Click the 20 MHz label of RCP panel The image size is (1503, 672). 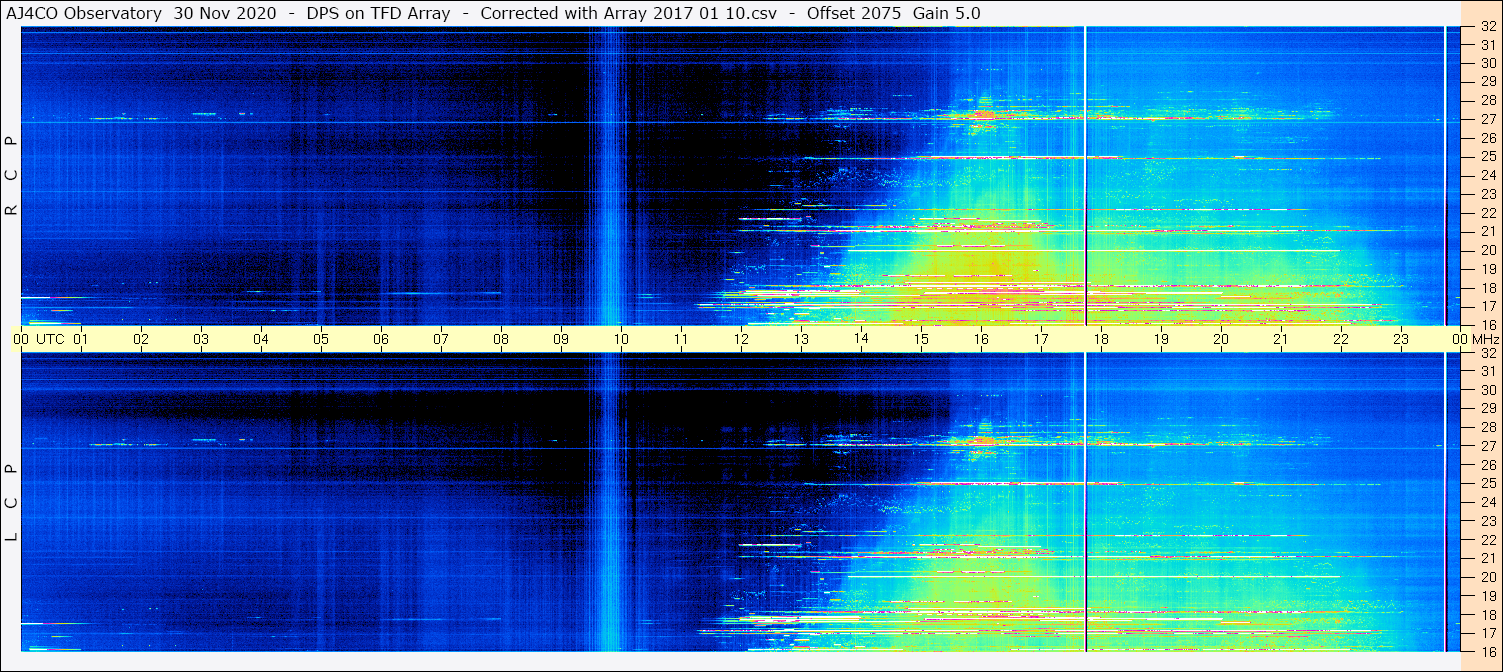click(x=1488, y=249)
